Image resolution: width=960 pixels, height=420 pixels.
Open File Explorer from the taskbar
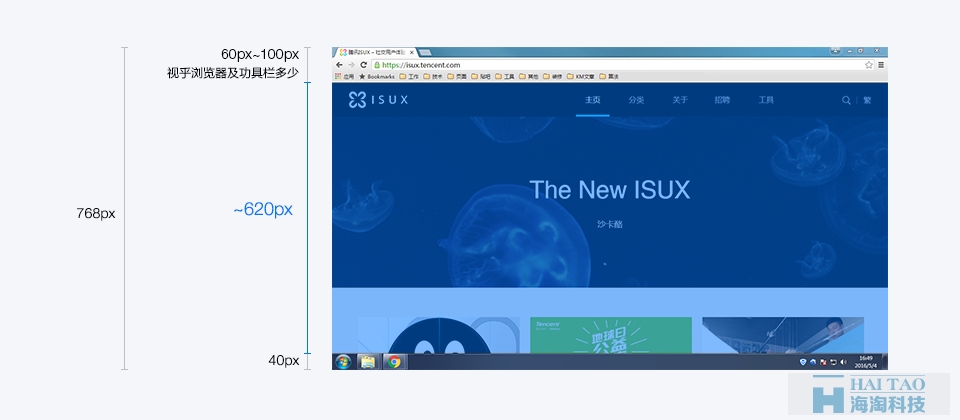(367, 362)
